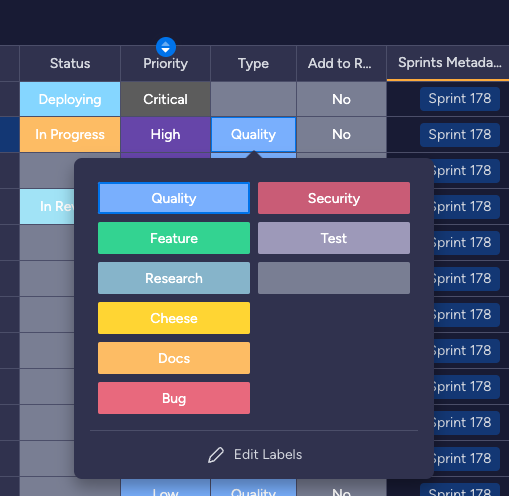Viewport: 509px width, 496px height.
Task: Select the Quality label in the dropdown
Action: 174,198
